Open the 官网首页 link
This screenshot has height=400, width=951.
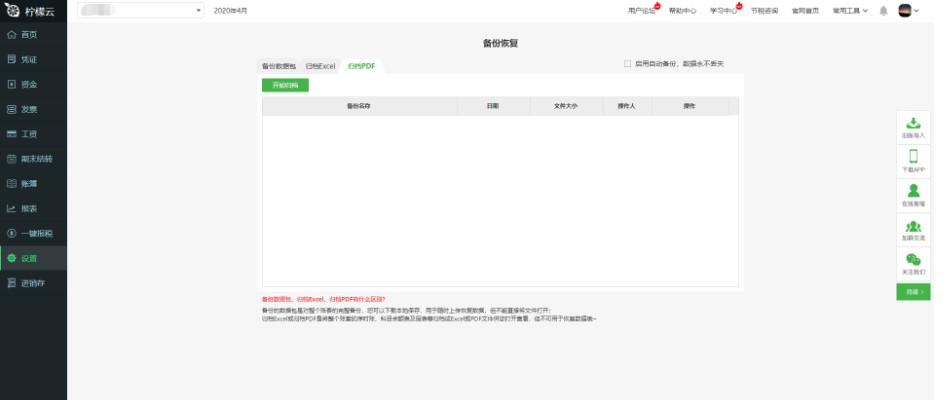[805, 11]
